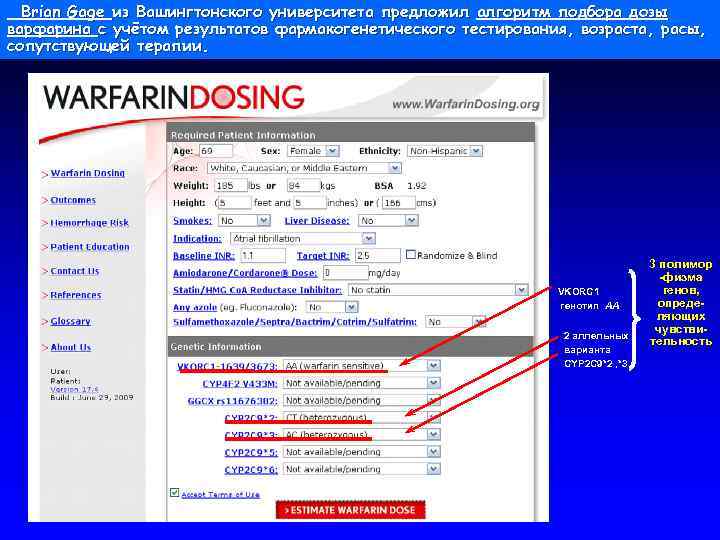Viewport: 720px width, 540px height.
Task: Open the Outcomes sidebar link
Action: 73,200
